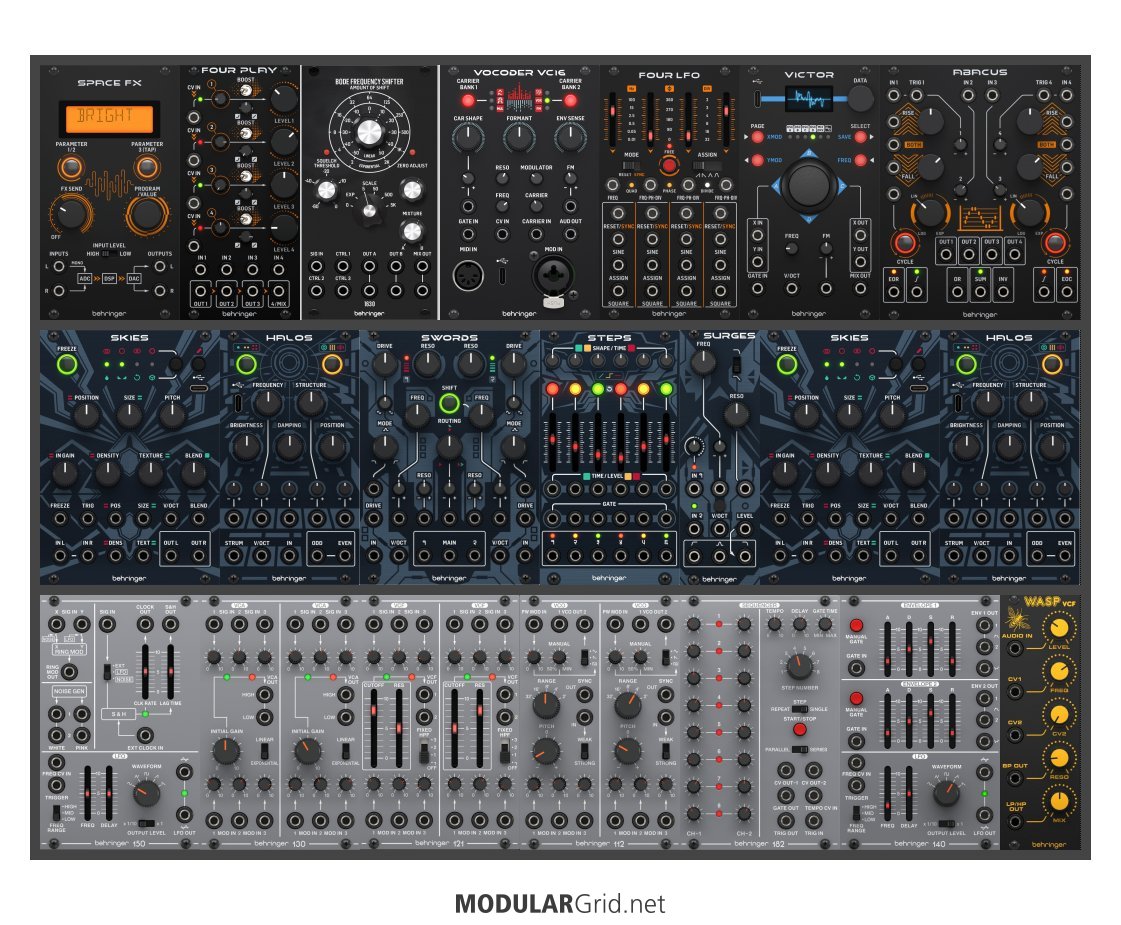
Task: Open the MODULARGrid.net logo link
Action: click(x=560, y=904)
